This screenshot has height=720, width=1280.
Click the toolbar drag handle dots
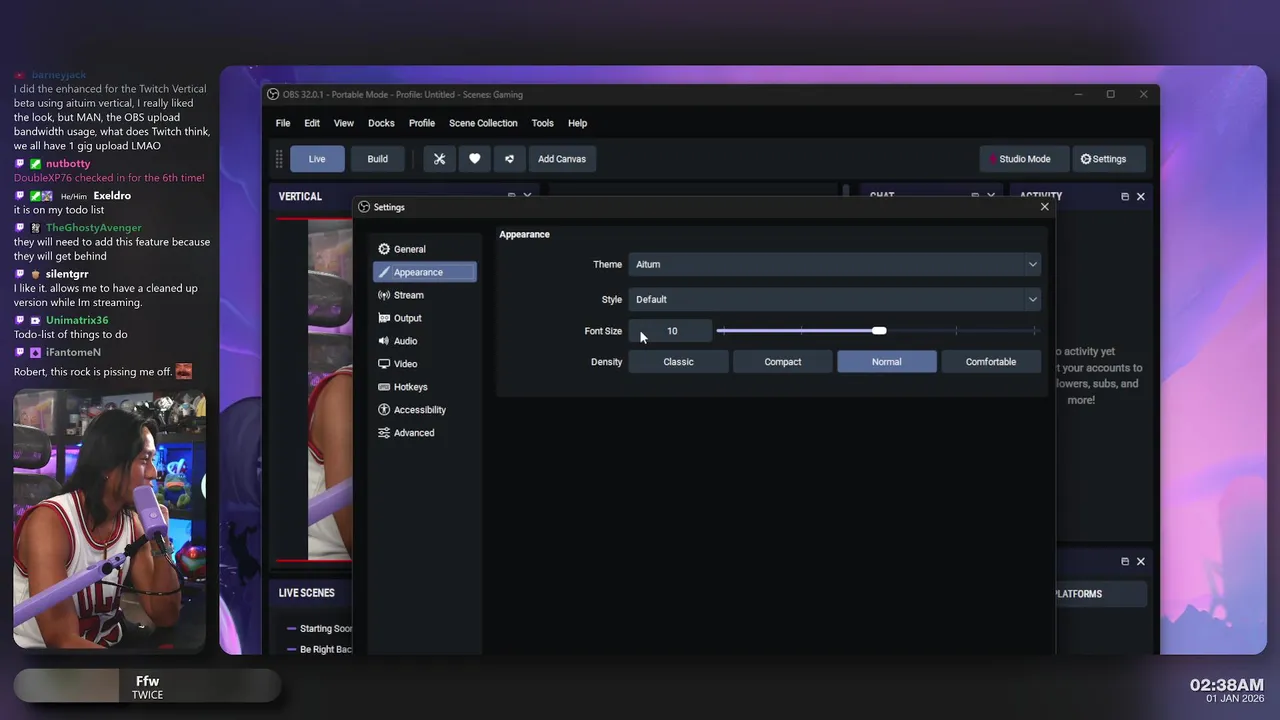pyautogui.click(x=279, y=159)
